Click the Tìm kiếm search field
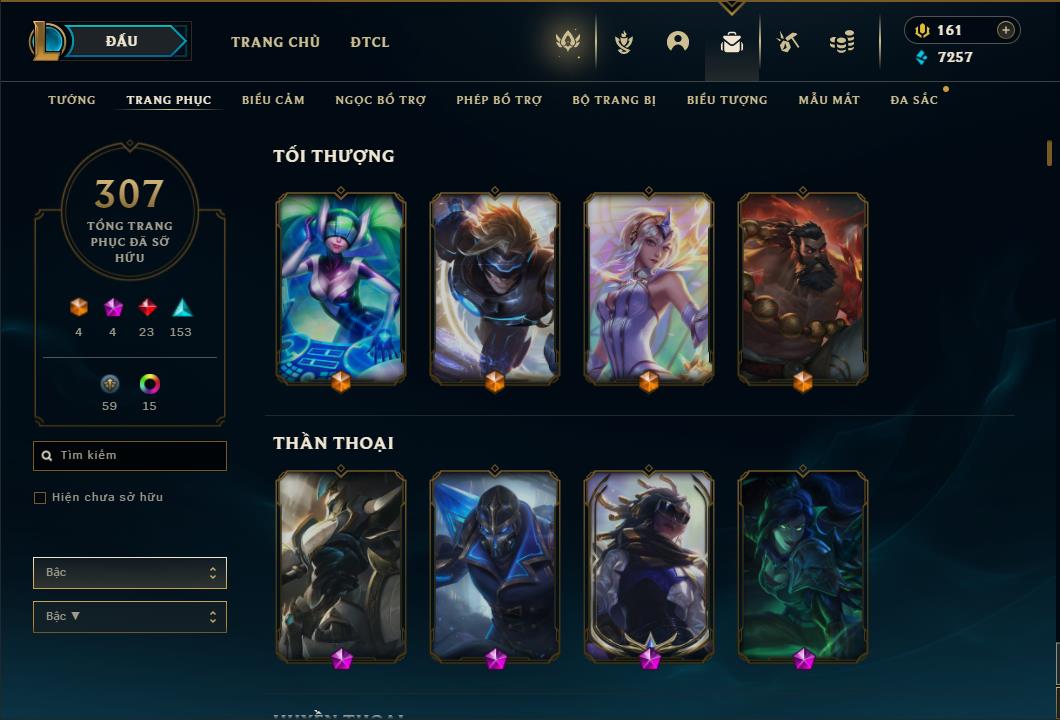Image resolution: width=1060 pixels, height=720 pixels. click(x=130, y=456)
